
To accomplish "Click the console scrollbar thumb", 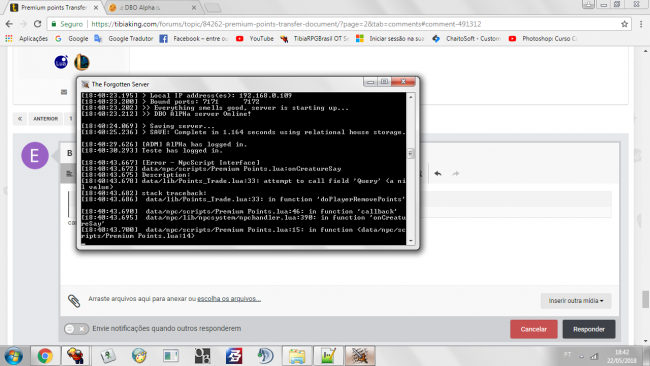I will tap(411, 153).
